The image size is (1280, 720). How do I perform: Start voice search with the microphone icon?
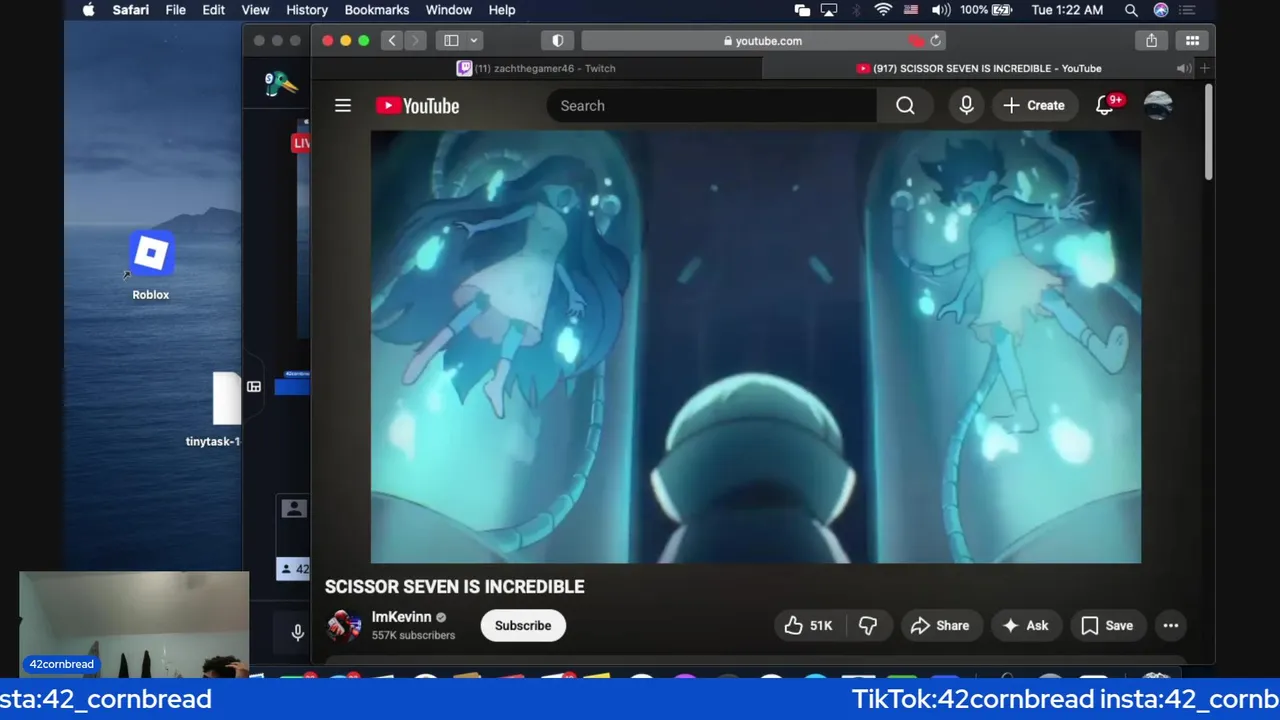pos(966,105)
